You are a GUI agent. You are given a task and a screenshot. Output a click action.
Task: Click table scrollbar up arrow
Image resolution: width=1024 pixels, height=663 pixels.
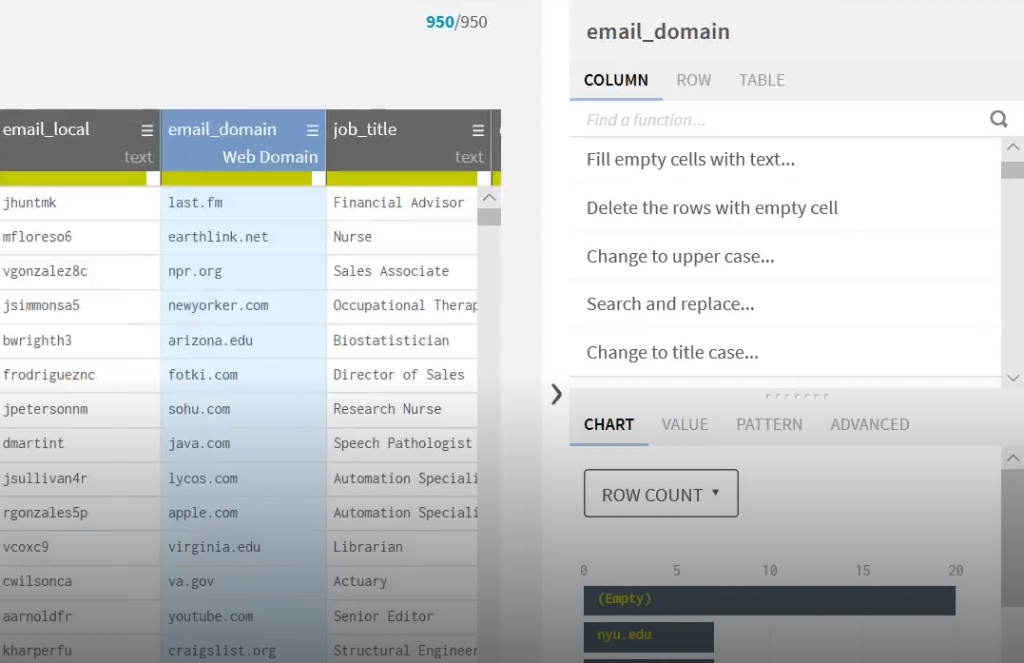point(489,197)
